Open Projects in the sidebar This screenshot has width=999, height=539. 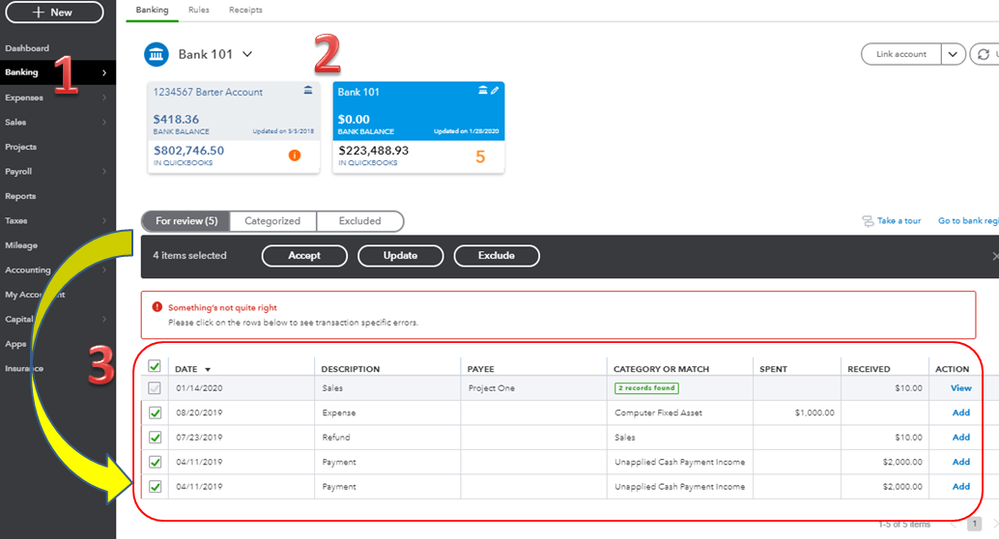click(21, 147)
